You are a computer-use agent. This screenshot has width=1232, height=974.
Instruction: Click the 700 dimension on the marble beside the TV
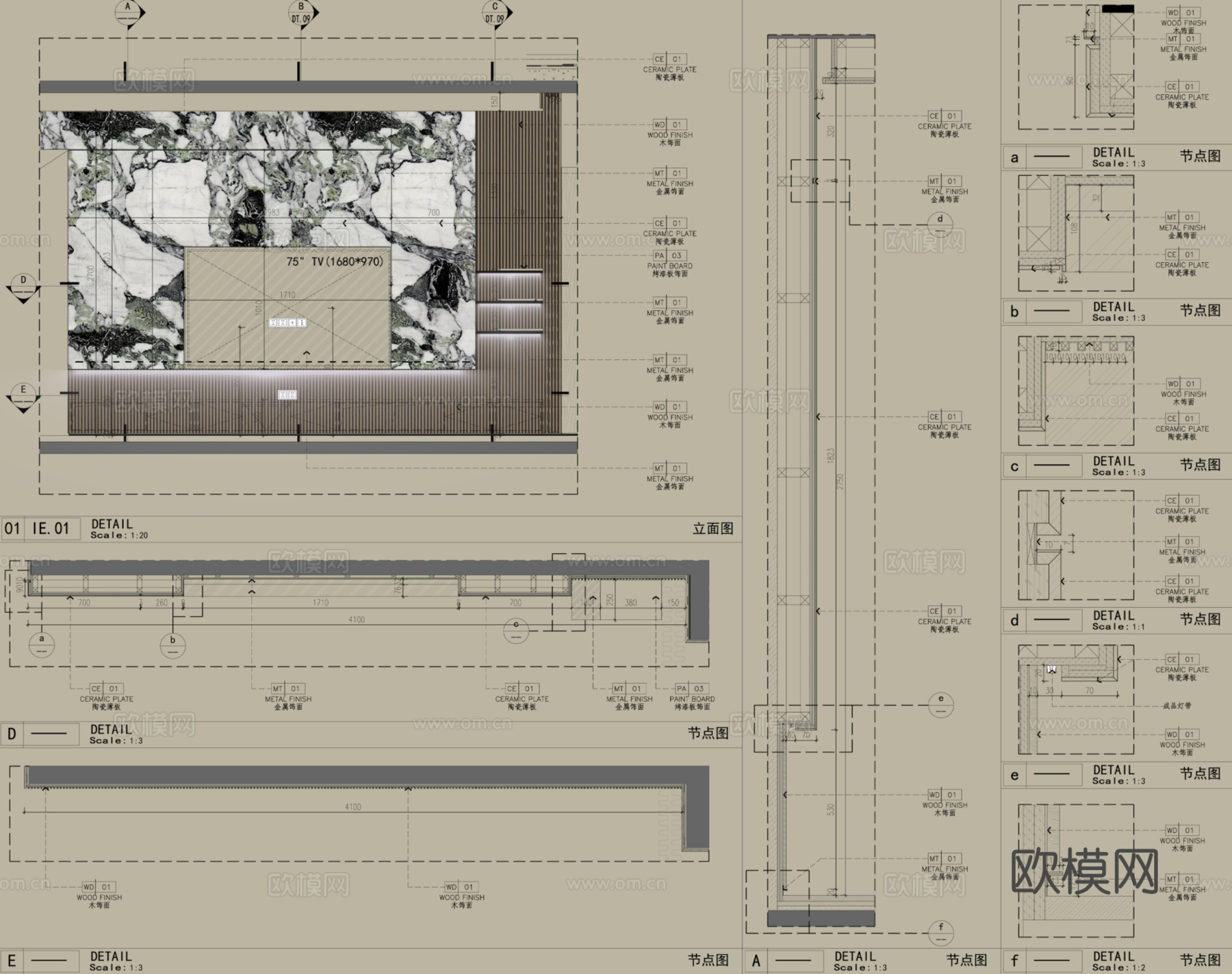click(434, 213)
